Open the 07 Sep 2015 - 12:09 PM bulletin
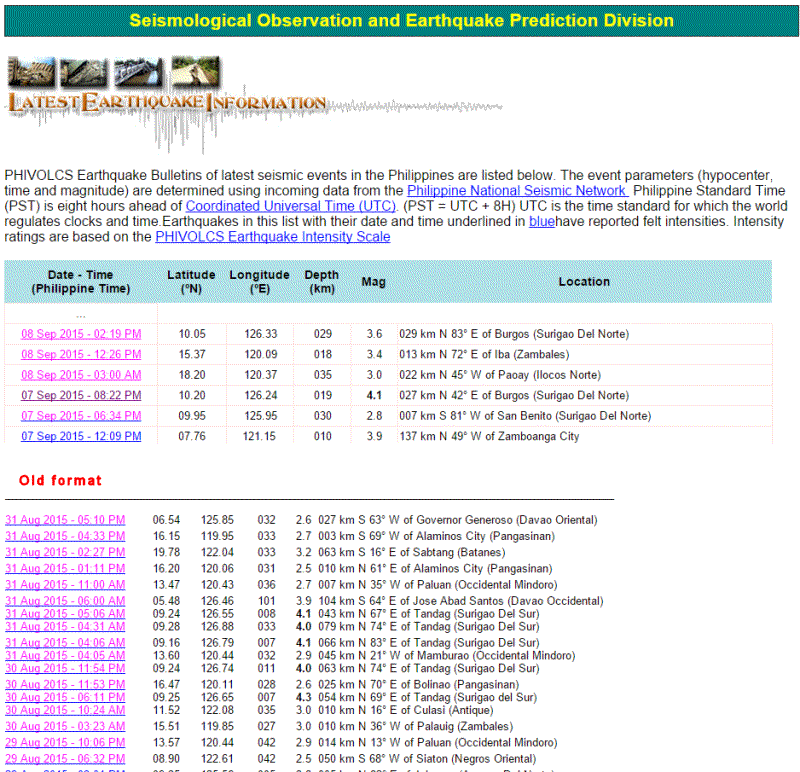The image size is (800, 772). point(81,437)
